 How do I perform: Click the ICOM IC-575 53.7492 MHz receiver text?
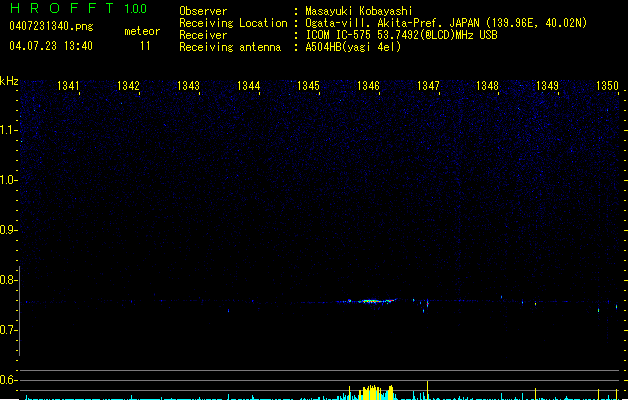click(401, 35)
